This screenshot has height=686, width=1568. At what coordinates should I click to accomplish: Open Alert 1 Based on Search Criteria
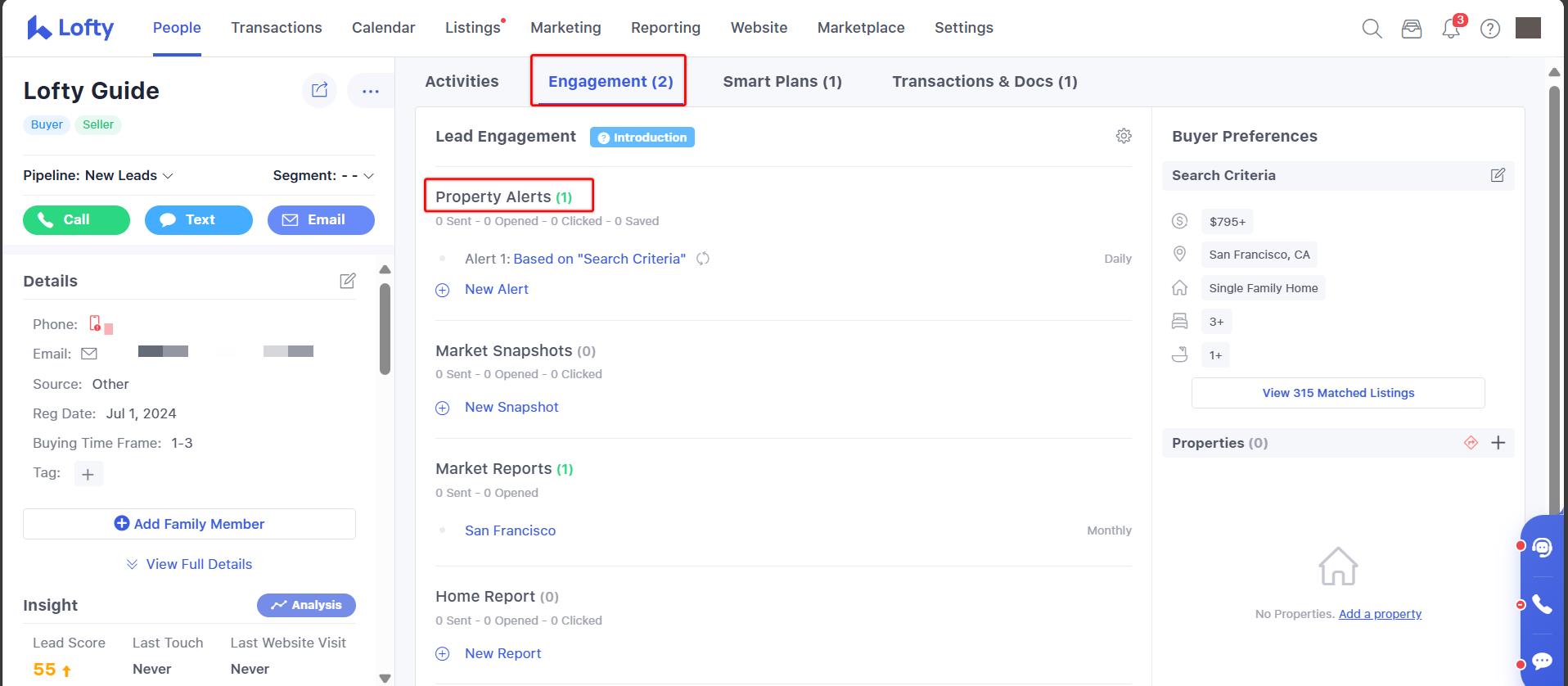coord(599,259)
